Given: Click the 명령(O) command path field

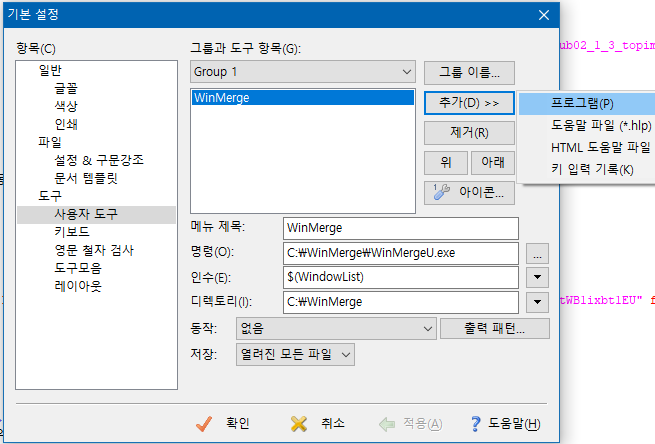Looking at the screenshot, I should (x=401, y=253).
